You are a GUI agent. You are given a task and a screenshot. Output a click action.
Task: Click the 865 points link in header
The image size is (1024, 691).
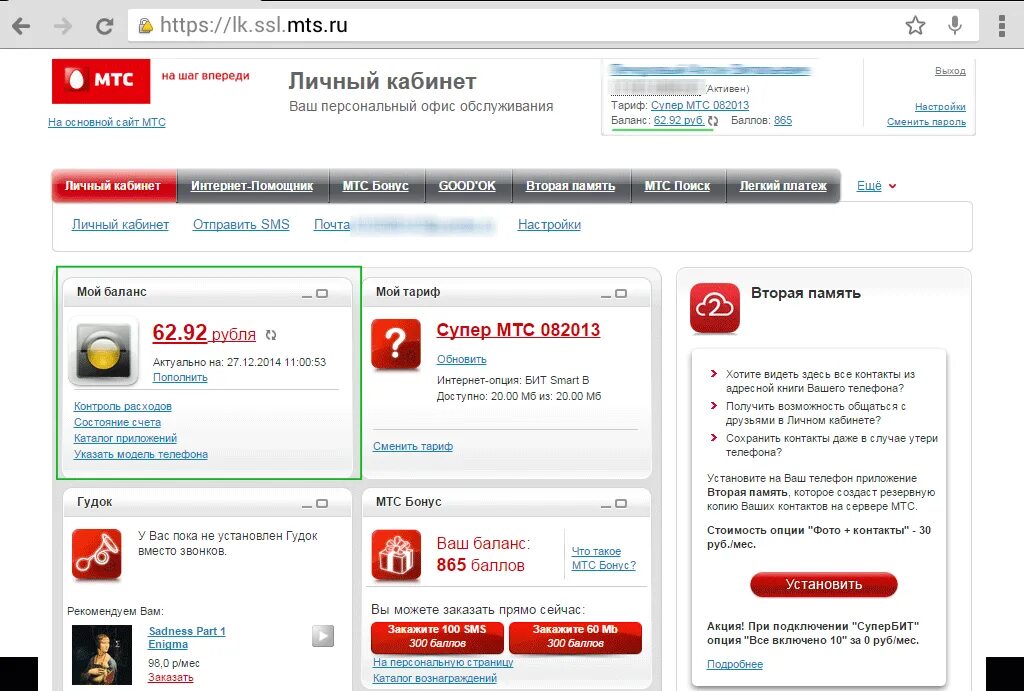pos(783,120)
